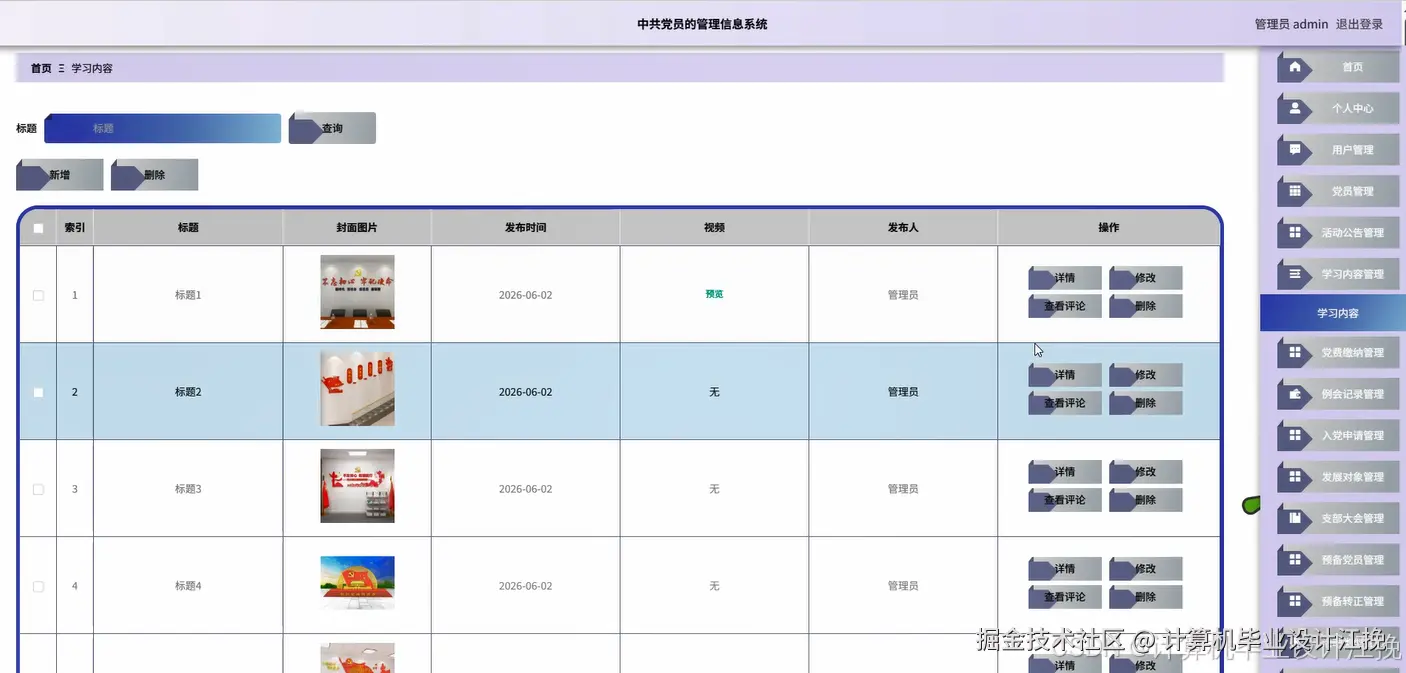Click the title cell 标题3
This screenshot has height=673, width=1406.
pyautogui.click(x=188, y=489)
